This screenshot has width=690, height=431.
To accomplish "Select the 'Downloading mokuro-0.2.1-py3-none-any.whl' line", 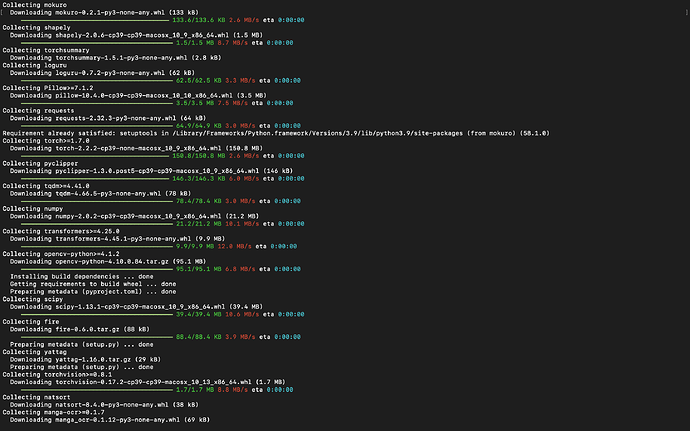I will point(104,12).
